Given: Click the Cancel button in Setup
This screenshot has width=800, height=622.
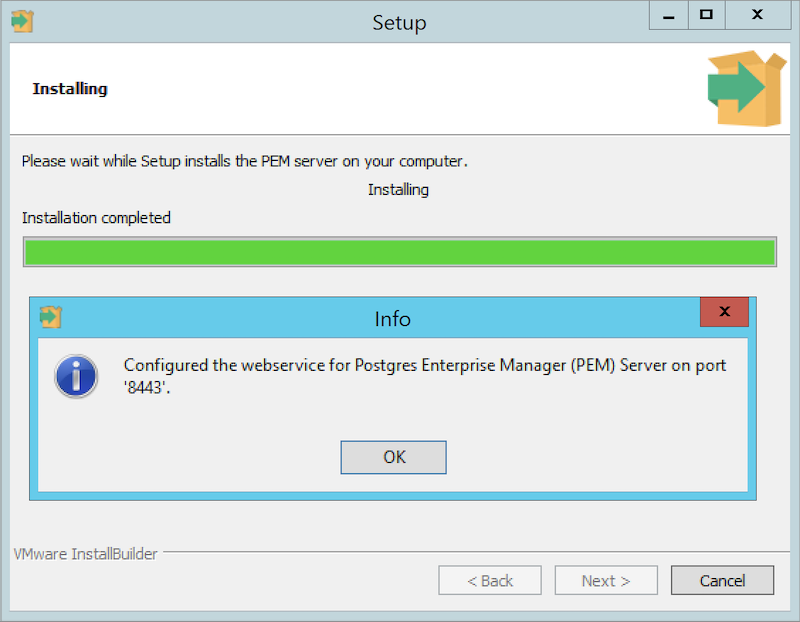Looking at the screenshot, I should coord(722,580).
